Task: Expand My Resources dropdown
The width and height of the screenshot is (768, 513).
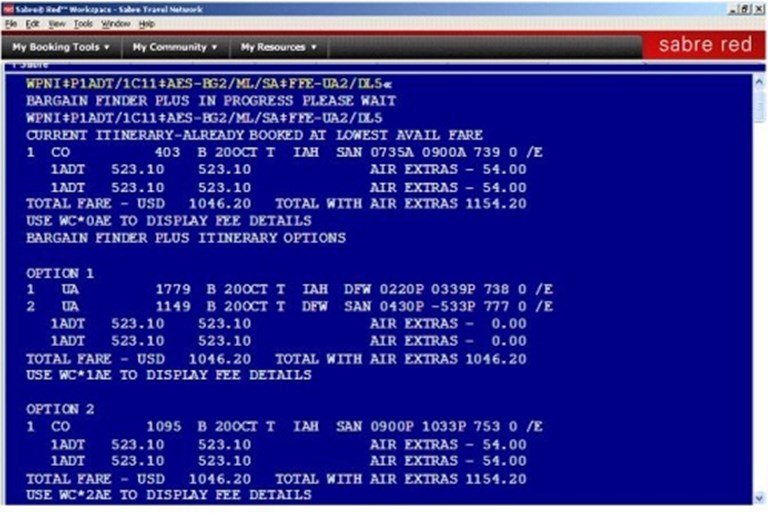Action: 278,47
